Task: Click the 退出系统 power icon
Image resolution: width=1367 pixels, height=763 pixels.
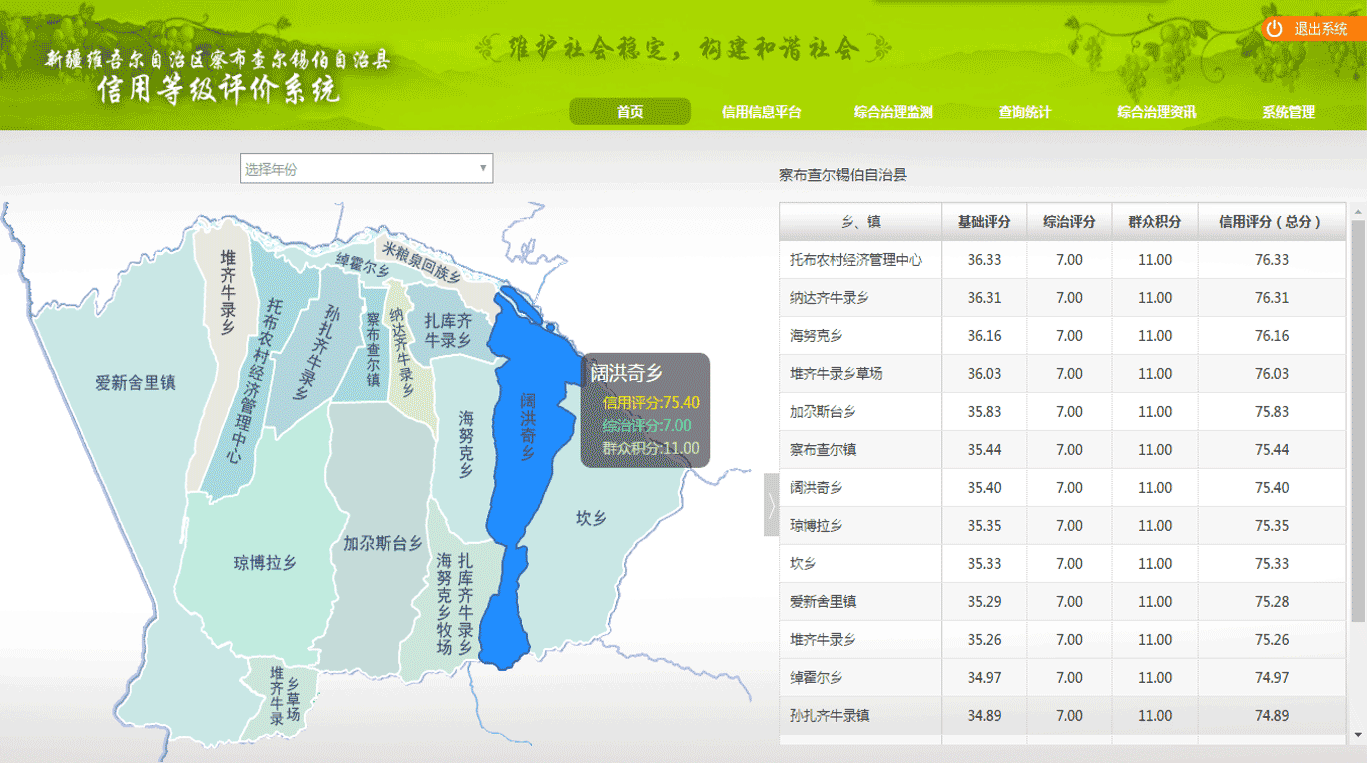Action: click(x=1274, y=29)
